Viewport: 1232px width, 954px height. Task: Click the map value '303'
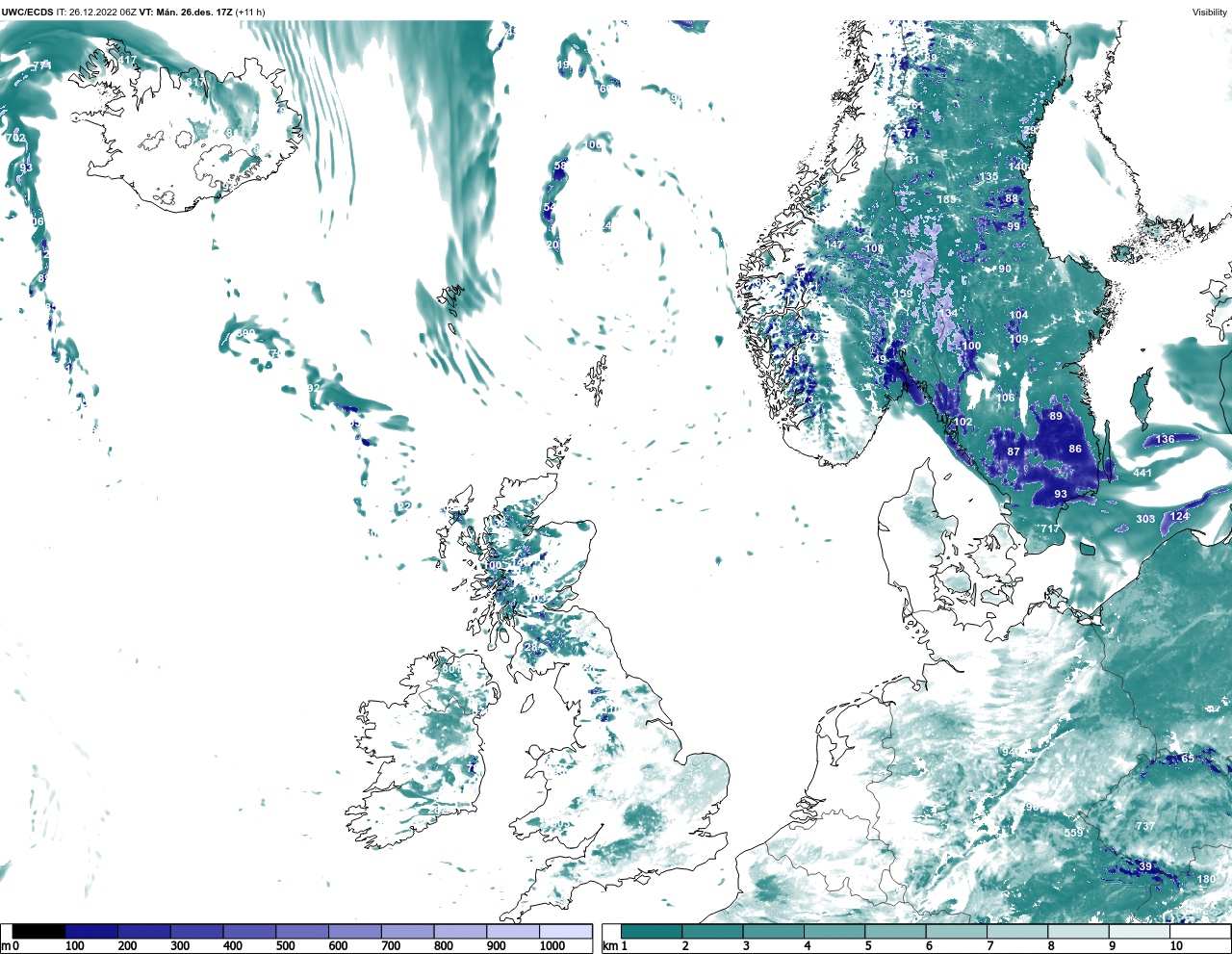pyautogui.click(x=1145, y=519)
